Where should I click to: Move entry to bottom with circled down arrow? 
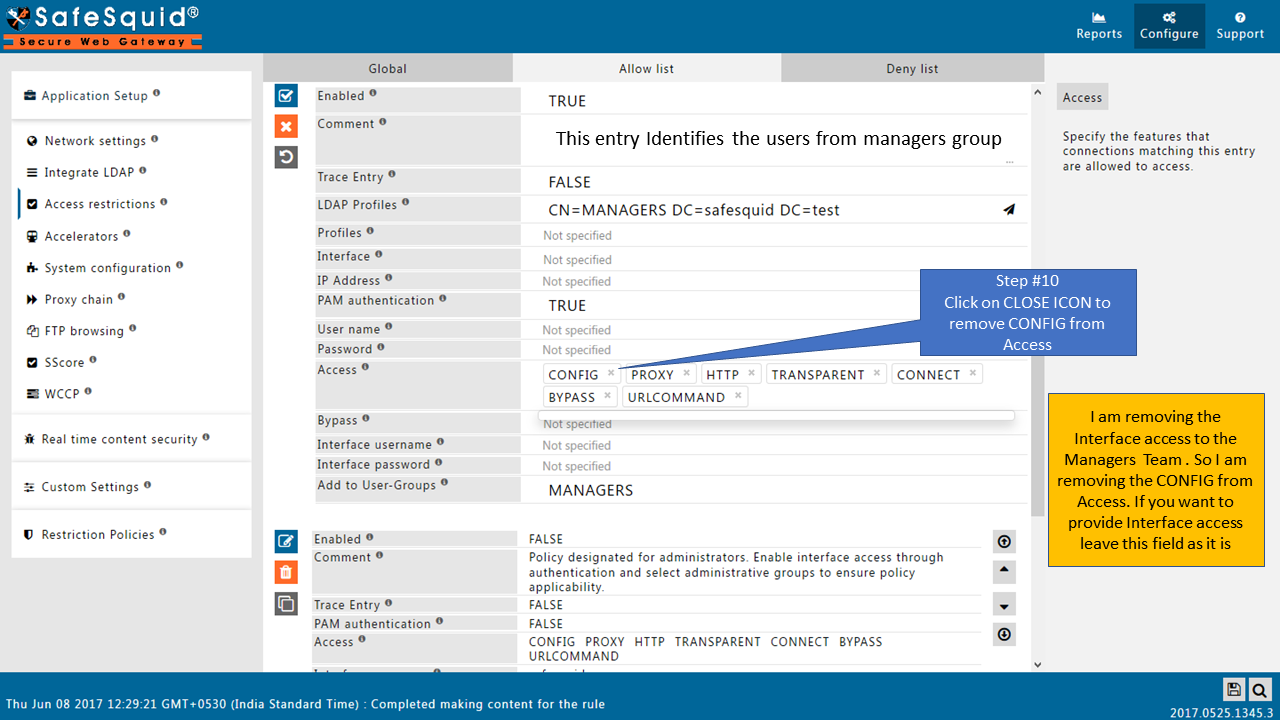(1004, 634)
